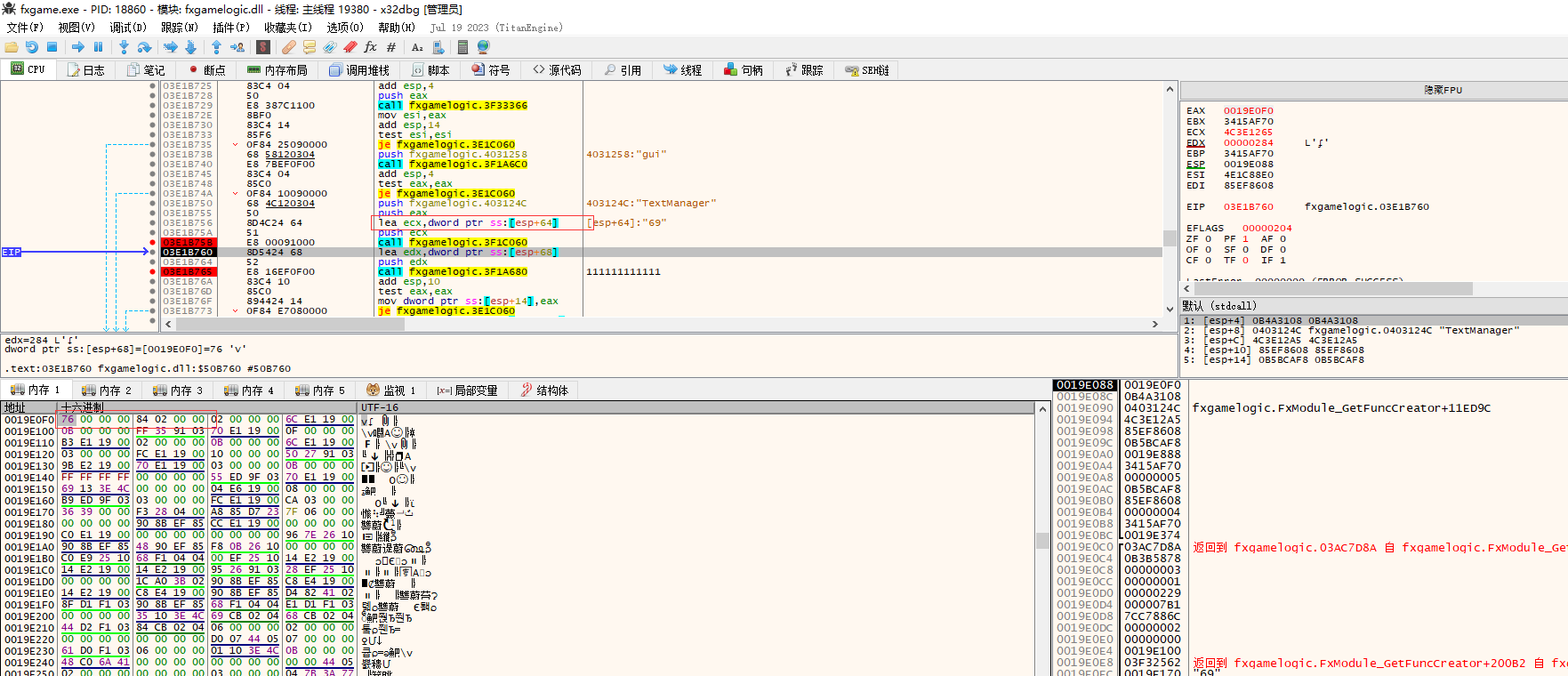The image size is (1568, 676).
Task: Click the disassembly scrollbar down arrow
Action: tap(1170, 310)
